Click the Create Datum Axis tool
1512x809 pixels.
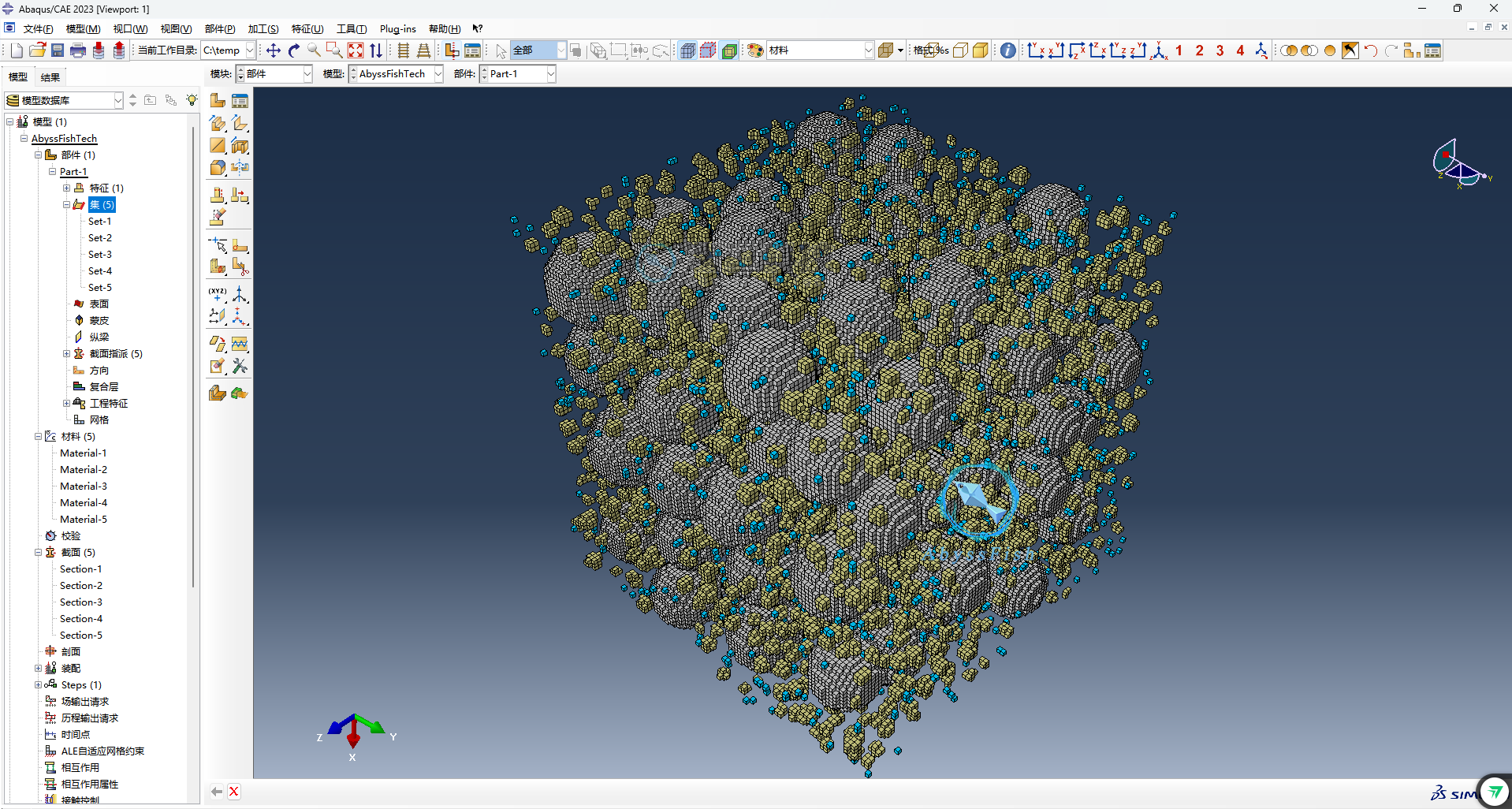click(x=240, y=294)
